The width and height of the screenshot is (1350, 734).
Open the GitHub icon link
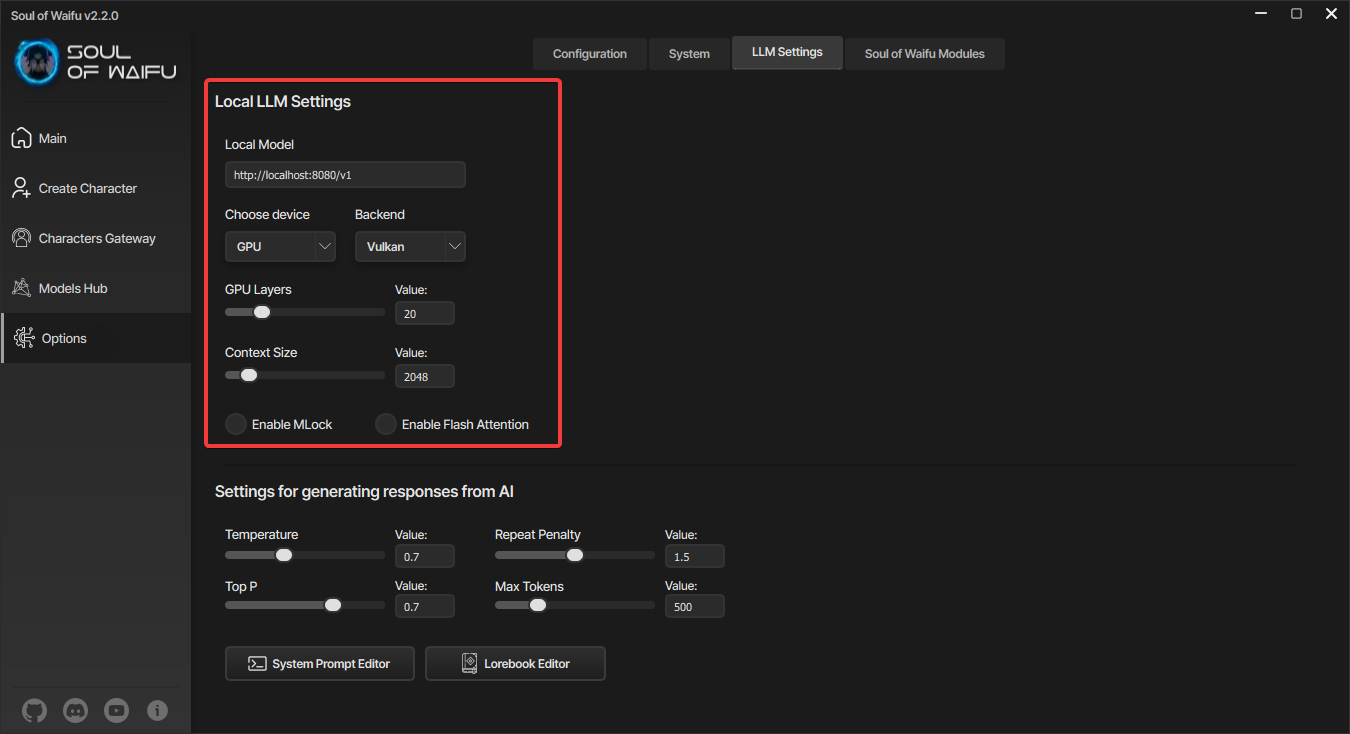[34, 711]
